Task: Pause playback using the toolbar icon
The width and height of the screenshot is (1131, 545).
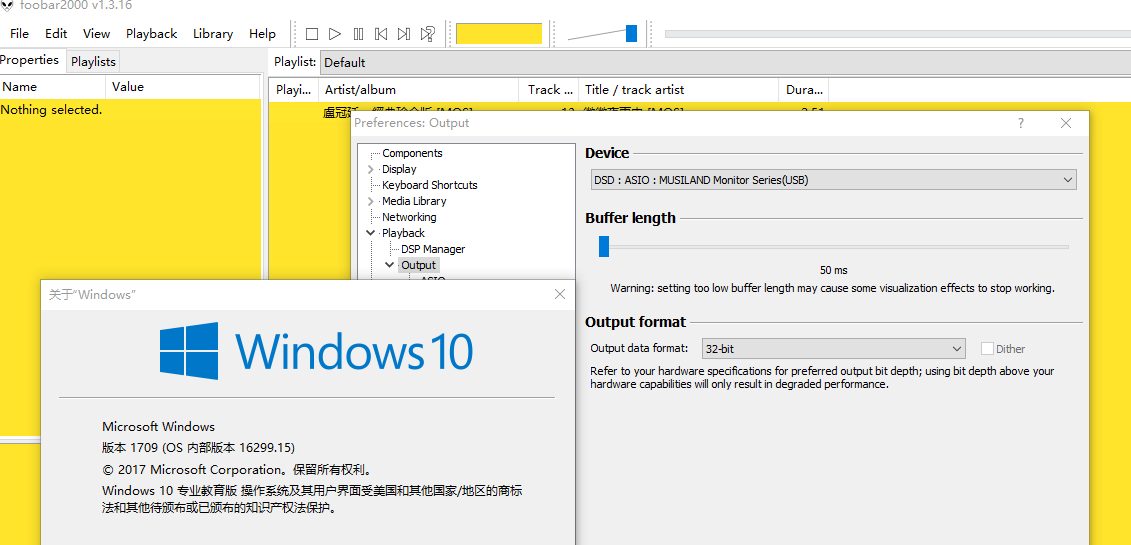Action: tap(358, 34)
